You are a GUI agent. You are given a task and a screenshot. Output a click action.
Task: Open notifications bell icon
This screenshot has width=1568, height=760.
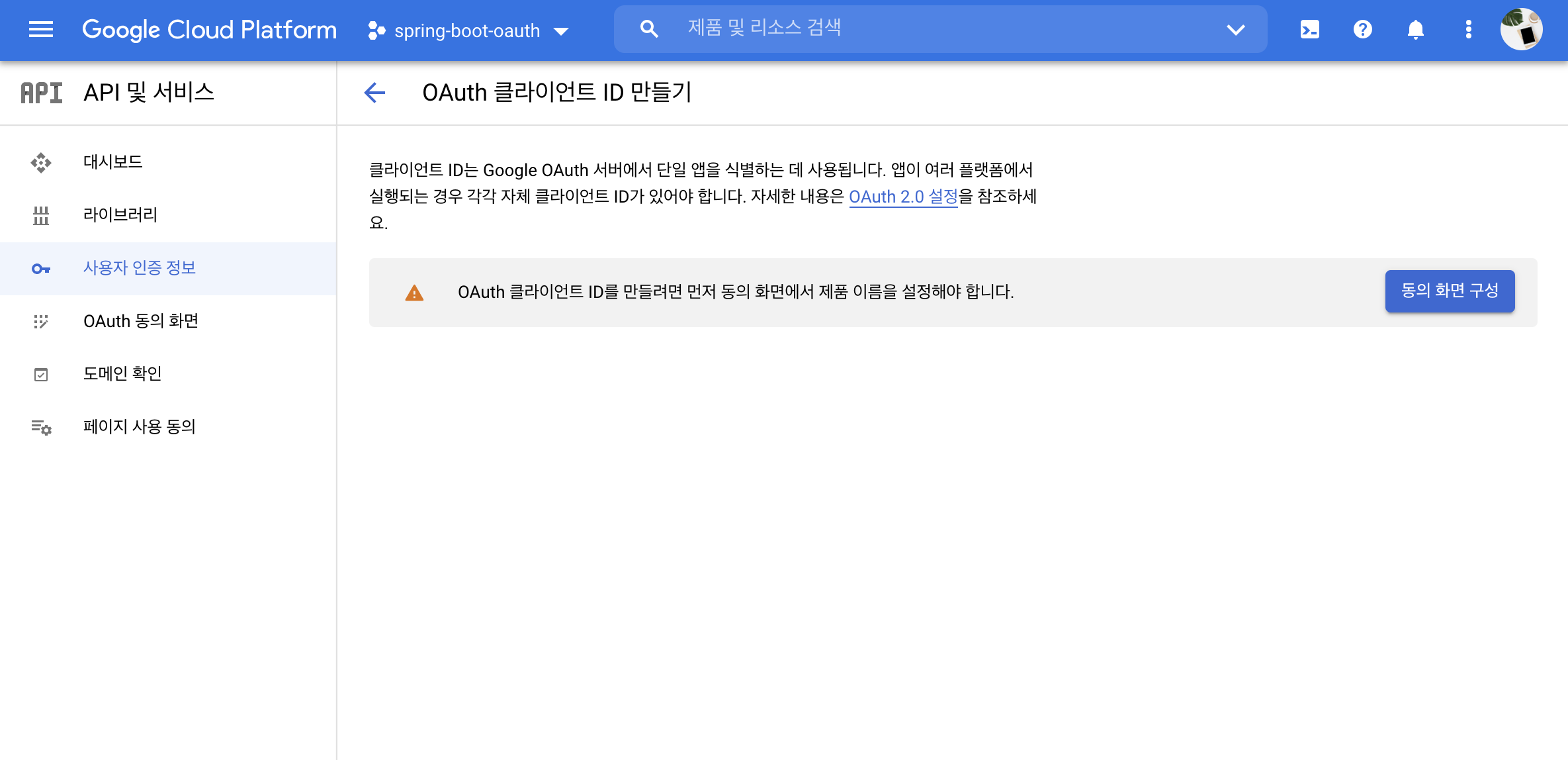1415,29
